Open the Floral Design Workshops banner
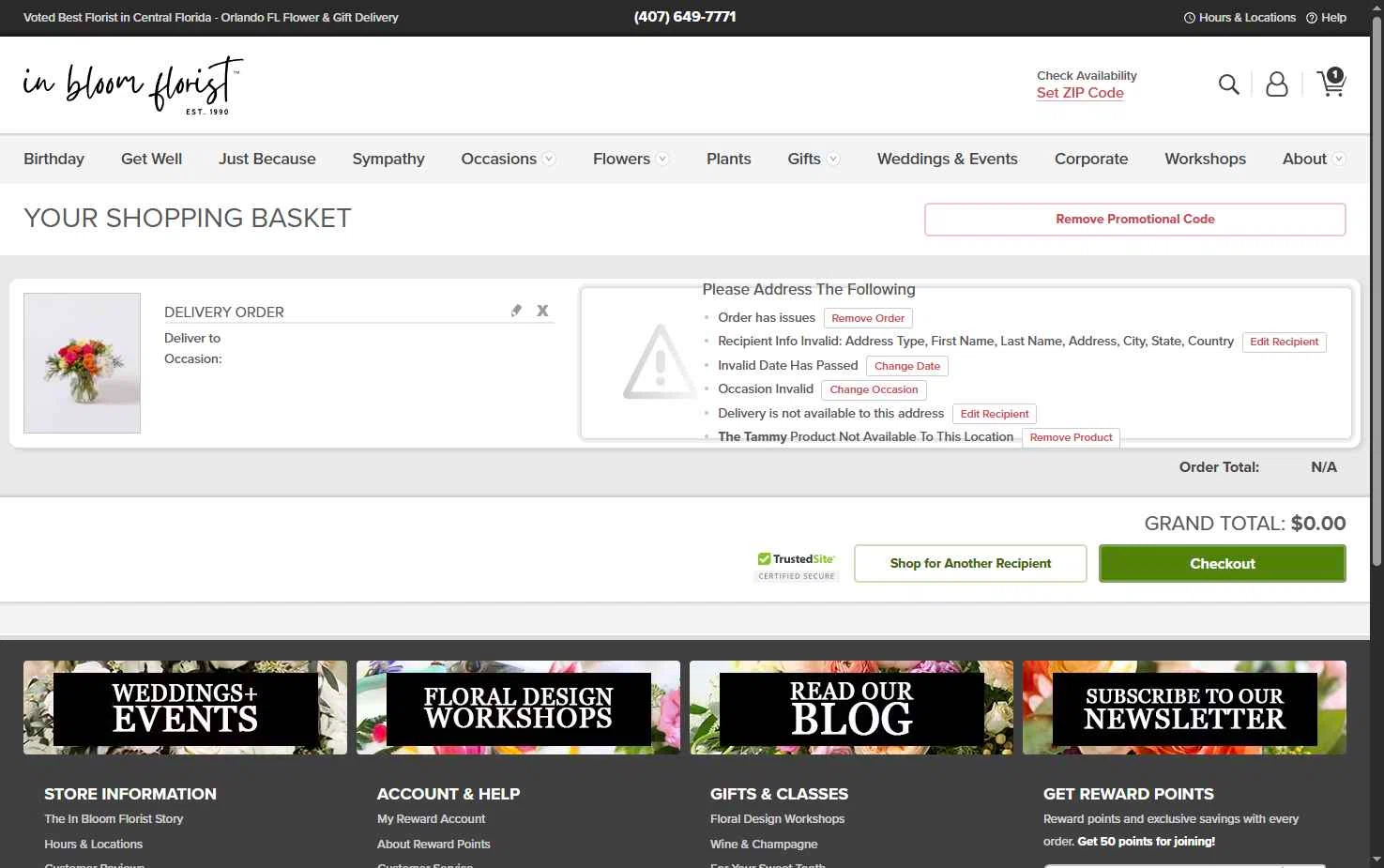Image resolution: width=1384 pixels, height=868 pixels. tap(518, 708)
